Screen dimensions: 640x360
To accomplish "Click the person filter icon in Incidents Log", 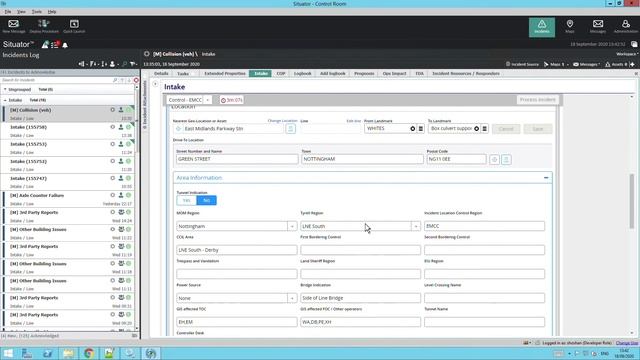I will click(x=113, y=64).
